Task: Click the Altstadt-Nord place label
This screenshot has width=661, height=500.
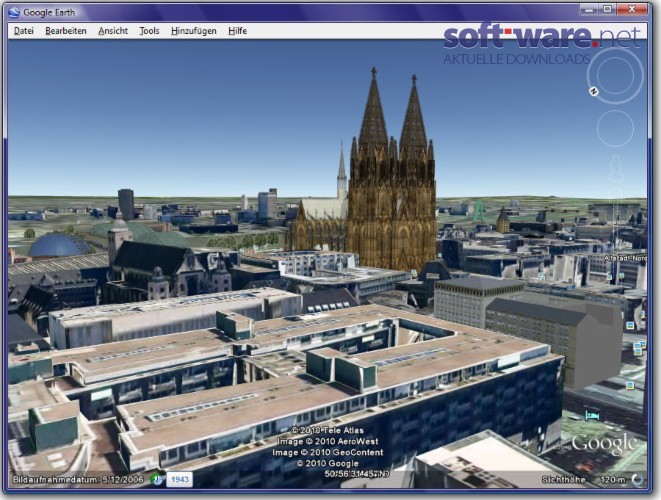Action: click(625, 258)
